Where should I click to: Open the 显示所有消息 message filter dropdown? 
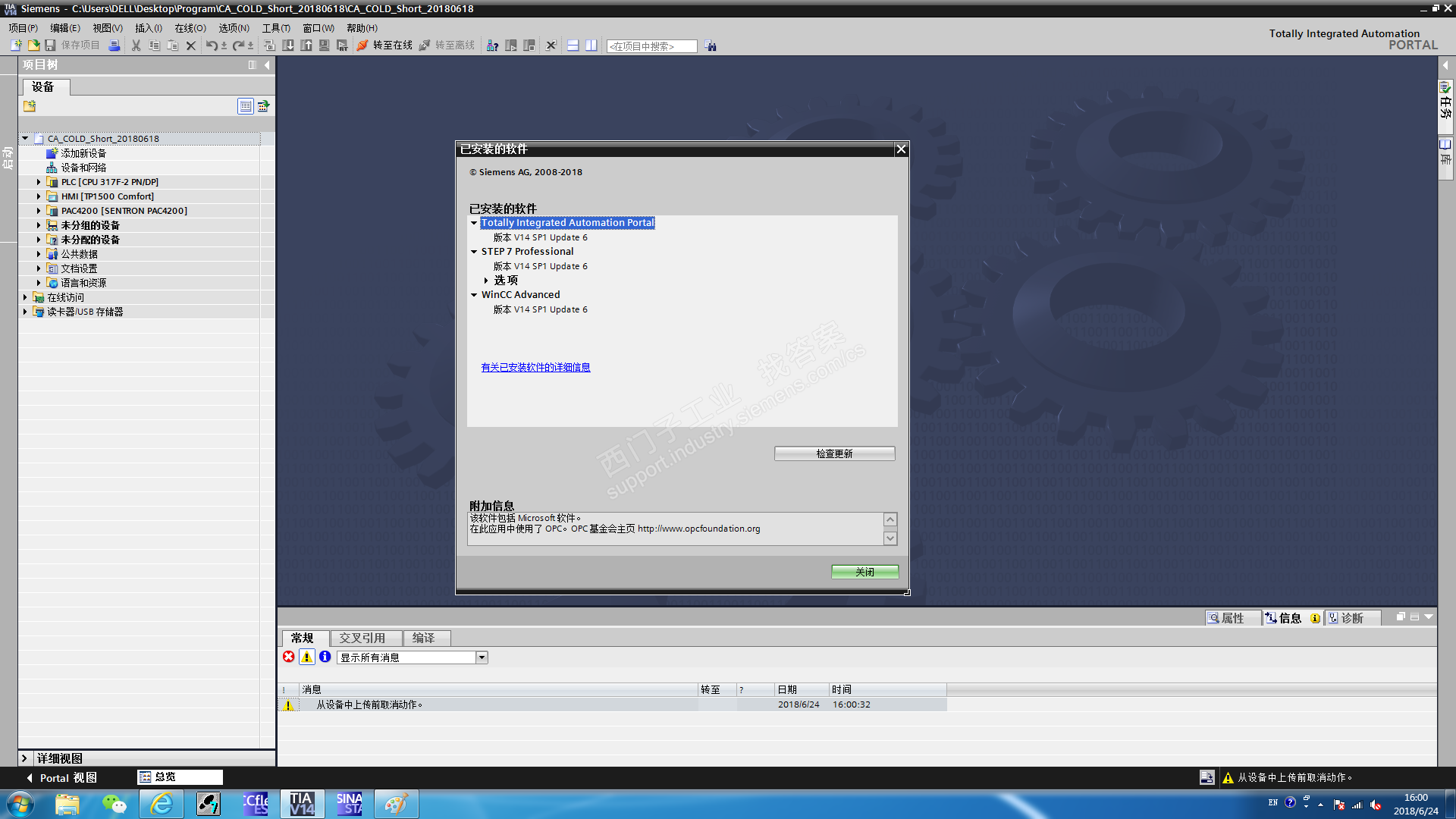tap(482, 657)
